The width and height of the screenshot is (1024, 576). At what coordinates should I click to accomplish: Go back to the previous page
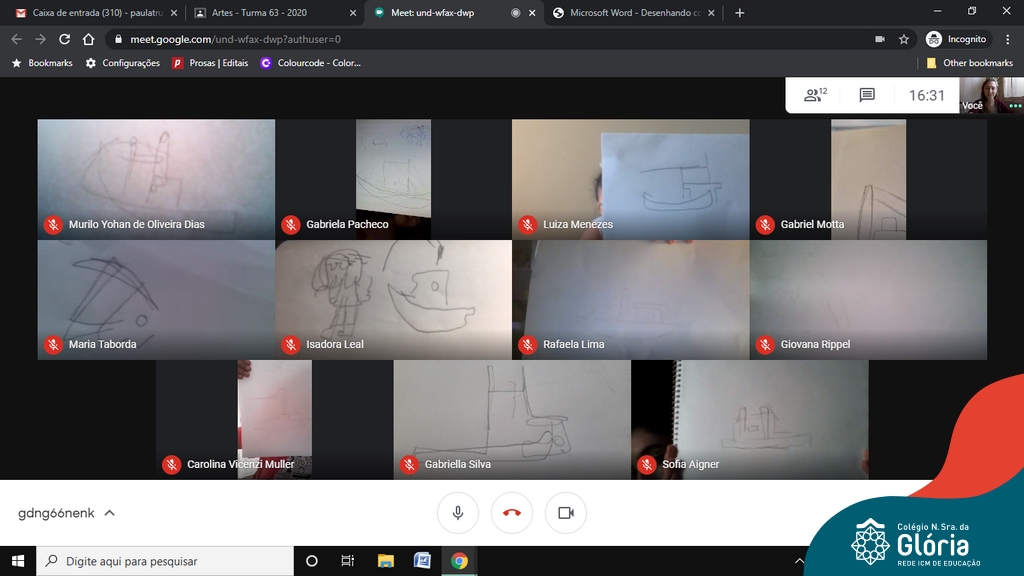17,39
